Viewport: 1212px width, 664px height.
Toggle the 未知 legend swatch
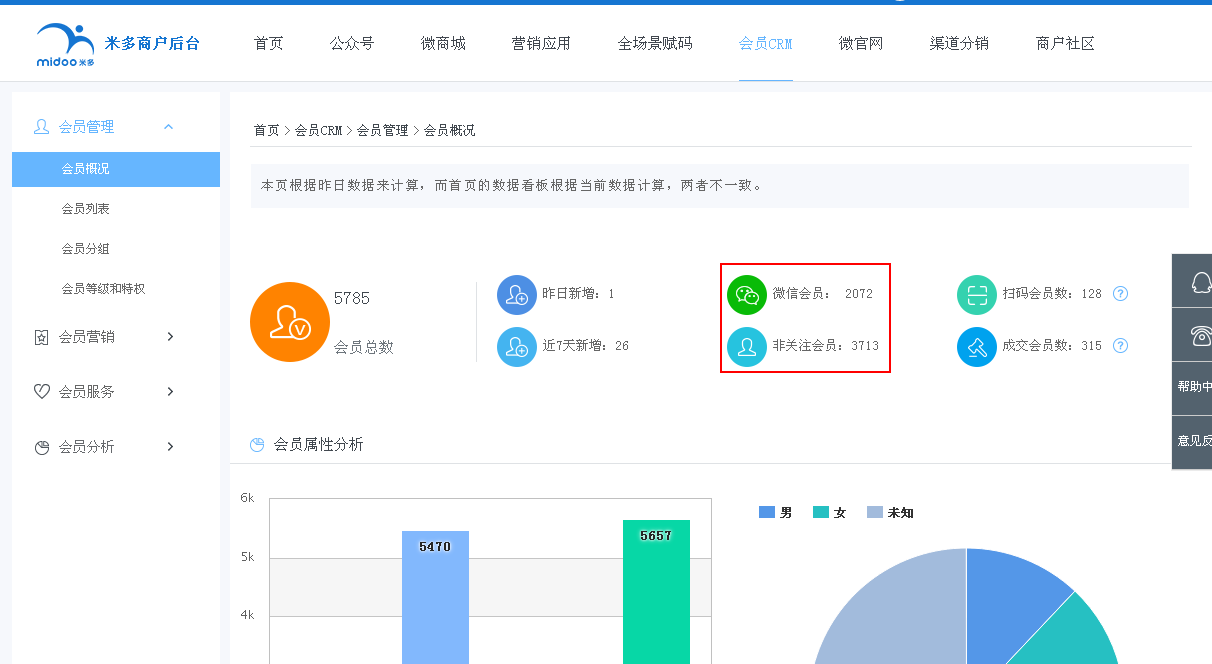pos(875,513)
